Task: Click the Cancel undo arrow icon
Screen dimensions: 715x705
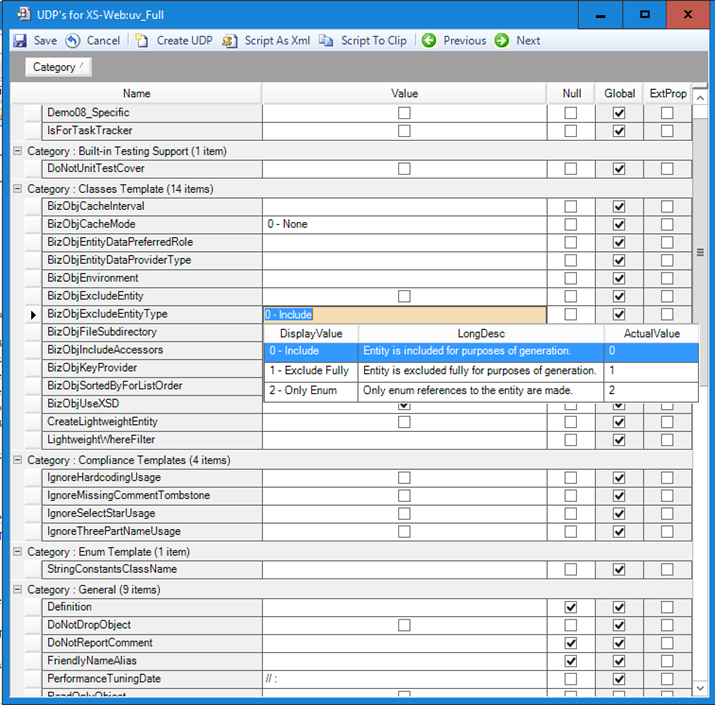Action: [x=73, y=41]
